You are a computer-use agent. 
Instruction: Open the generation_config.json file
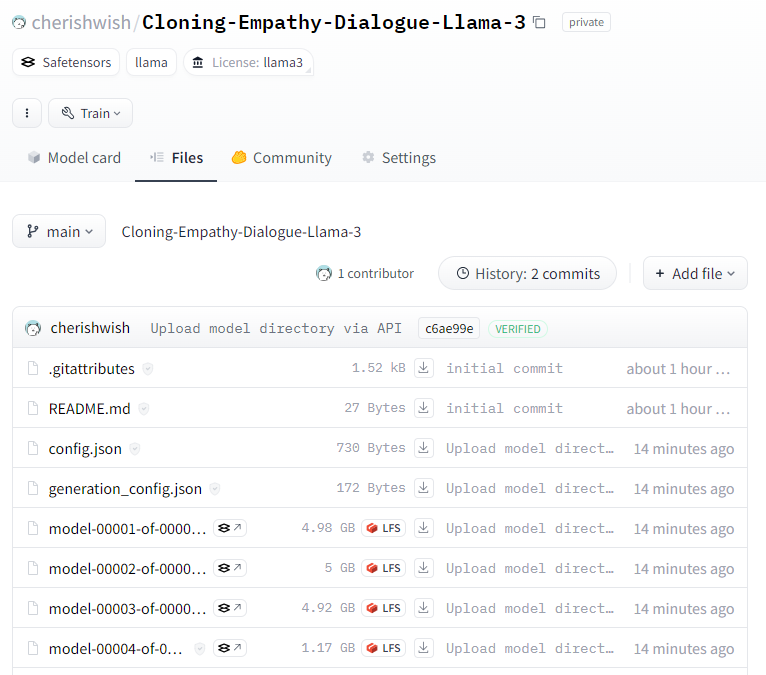click(125, 489)
